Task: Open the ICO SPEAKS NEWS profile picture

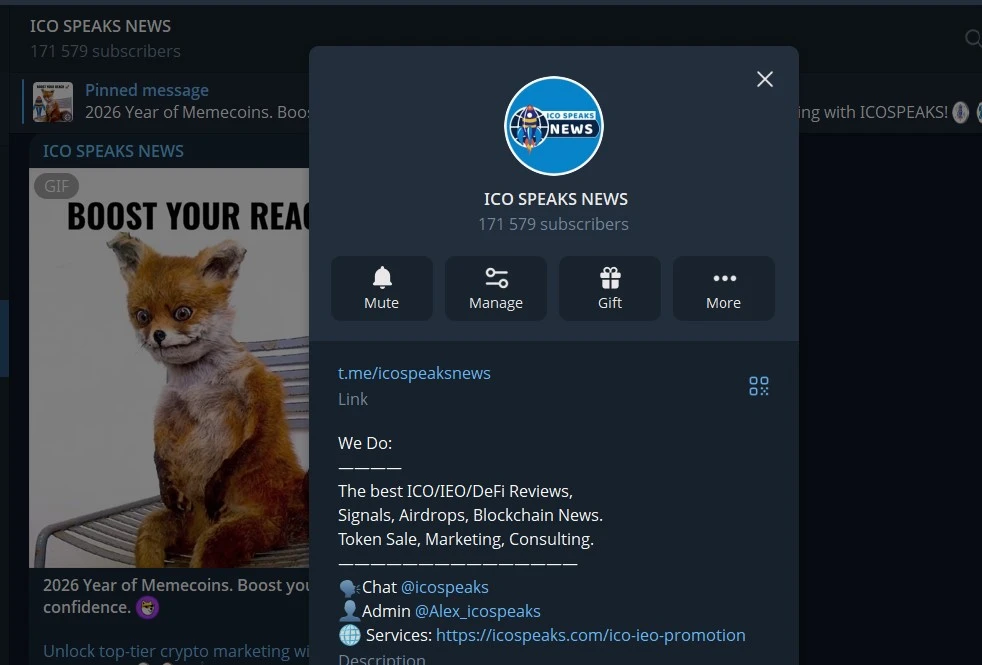Action: 554,126
